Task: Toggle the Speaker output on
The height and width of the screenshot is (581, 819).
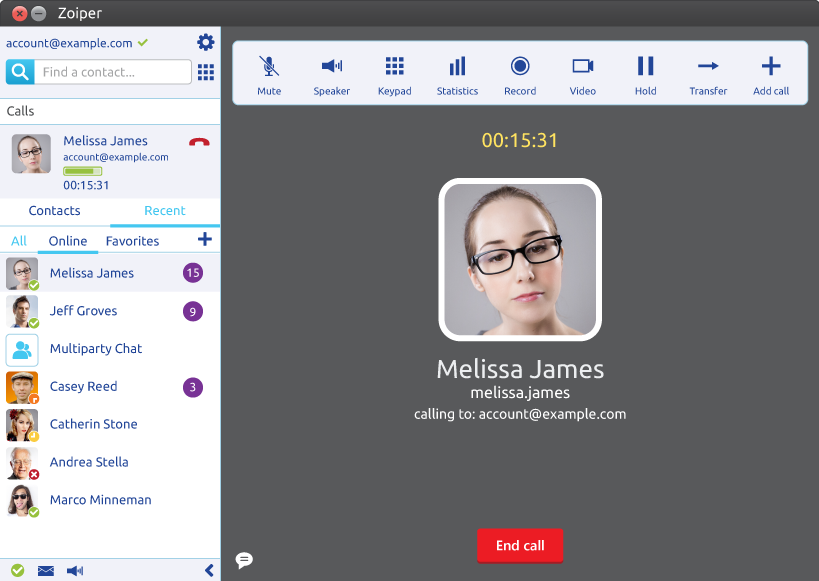Action: tap(331, 74)
